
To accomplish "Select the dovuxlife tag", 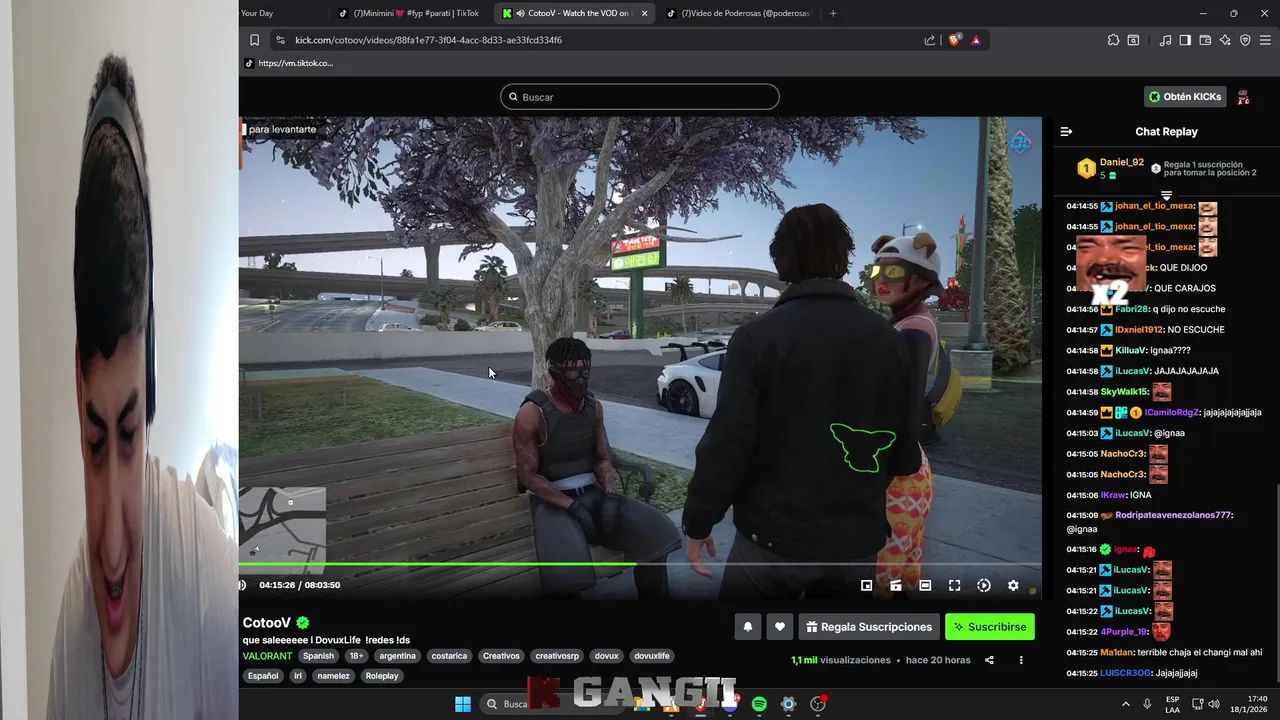I will pos(651,656).
